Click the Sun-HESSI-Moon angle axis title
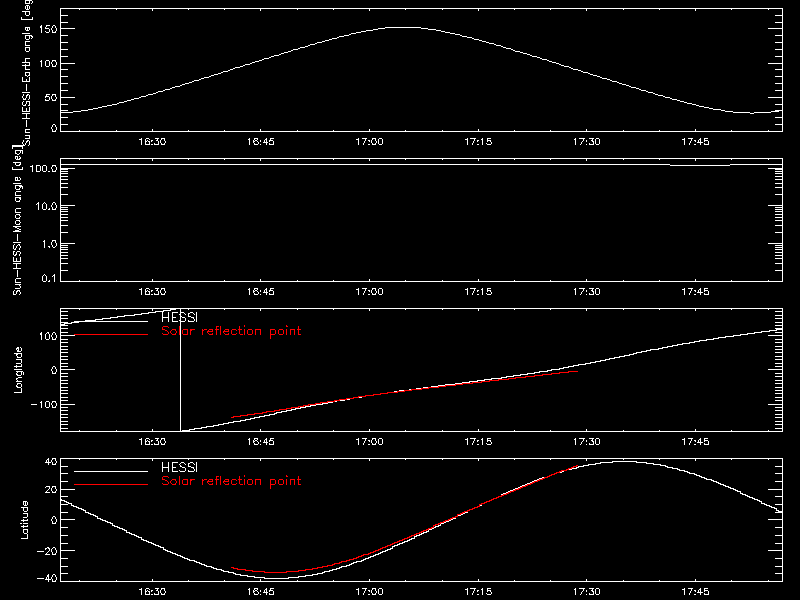Image resolution: width=800 pixels, height=600 pixels. pos(17,220)
